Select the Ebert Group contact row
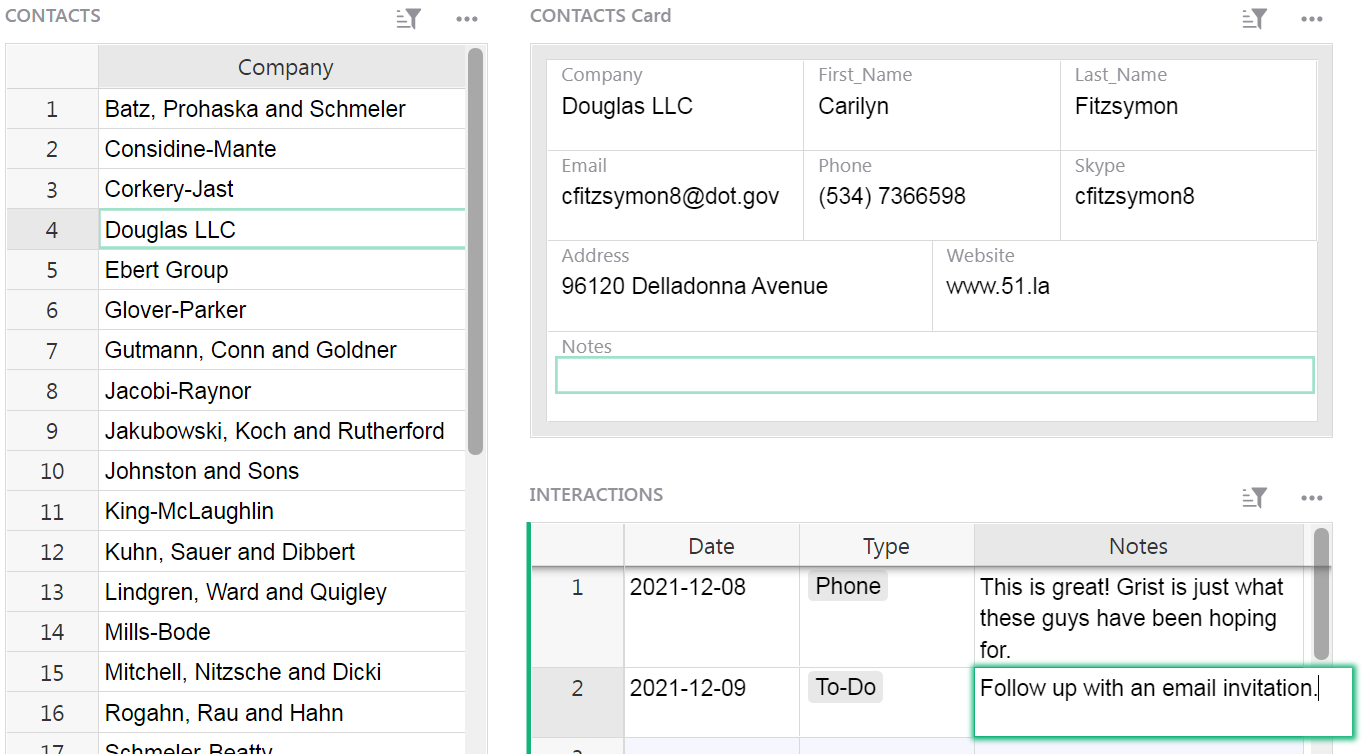 tap(166, 270)
